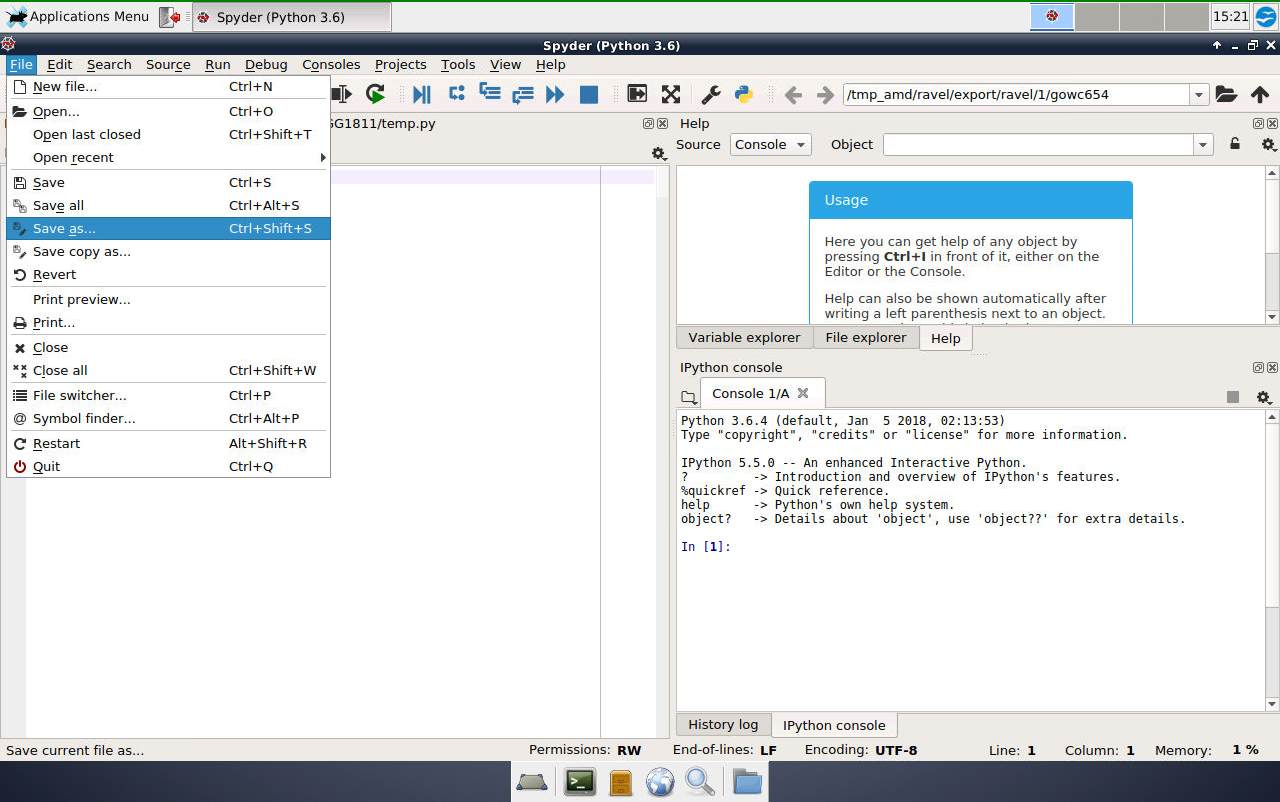The width and height of the screenshot is (1280, 802).
Task: Choose Open... from File menu
Action: [168, 111]
